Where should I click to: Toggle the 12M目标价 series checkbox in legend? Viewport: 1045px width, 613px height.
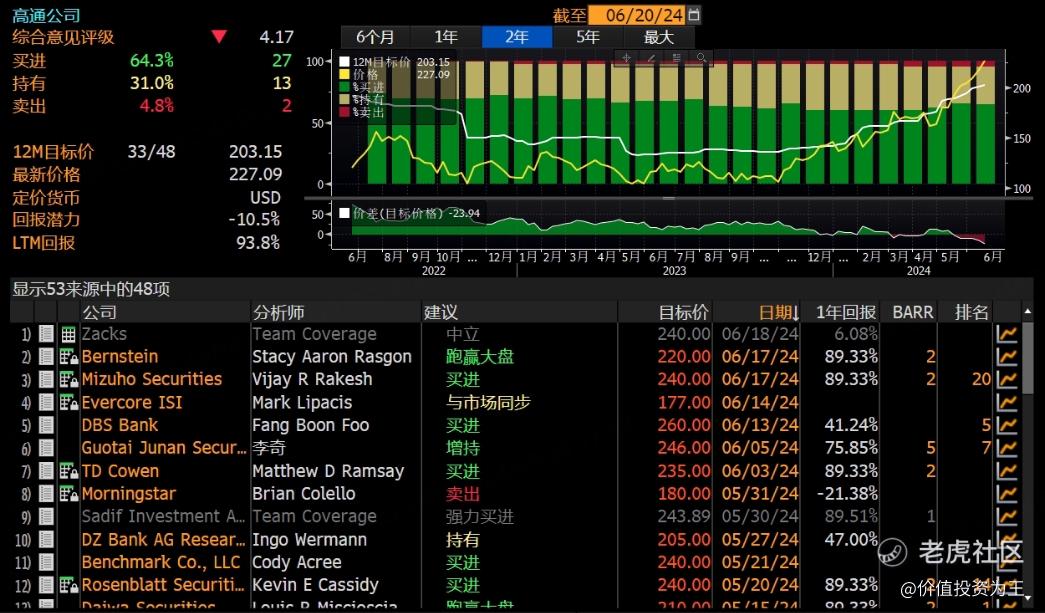(345, 62)
